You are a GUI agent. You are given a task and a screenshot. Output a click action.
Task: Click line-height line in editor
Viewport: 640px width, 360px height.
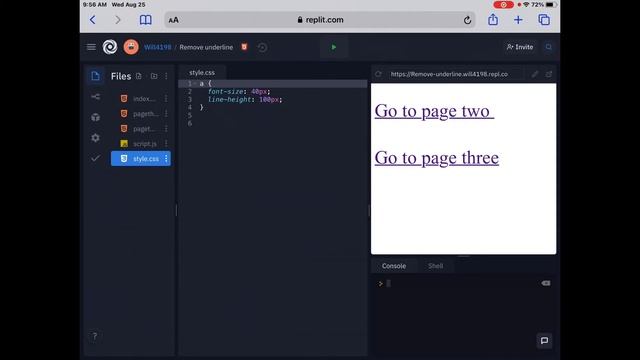pos(245,99)
